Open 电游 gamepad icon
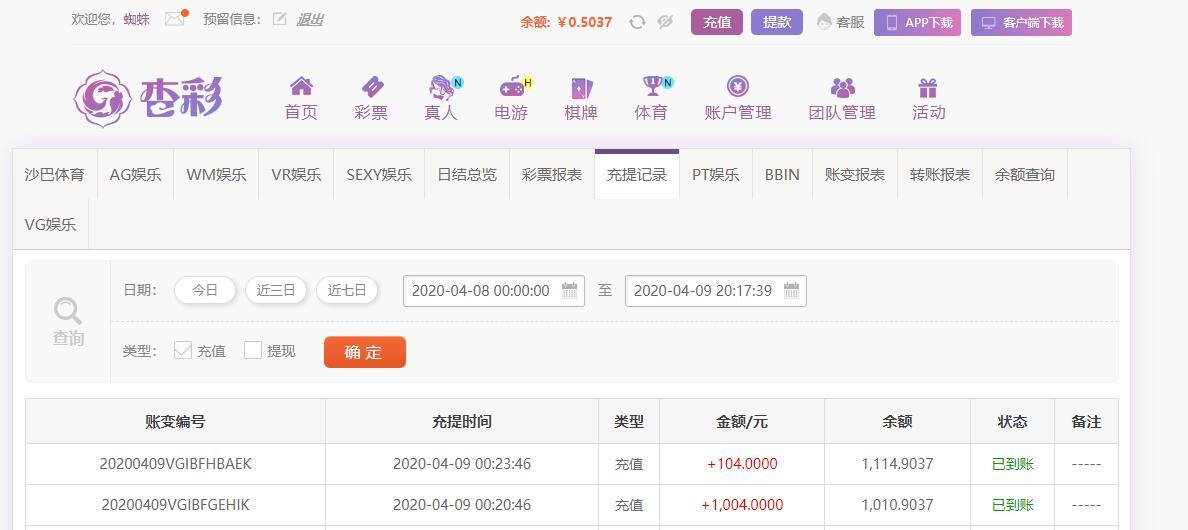This screenshot has width=1188, height=530. pyautogui.click(x=512, y=87)
